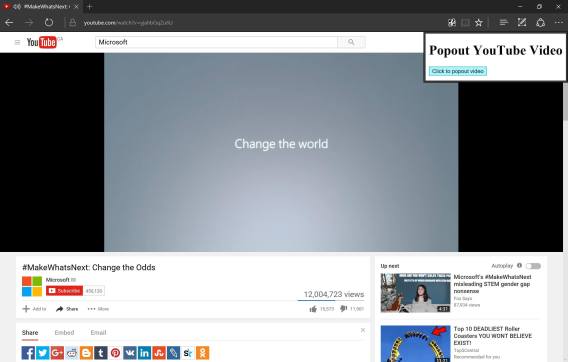Switch to the Embed tab
The width and height of the screenshot is (568, 362).
[64, 333]
